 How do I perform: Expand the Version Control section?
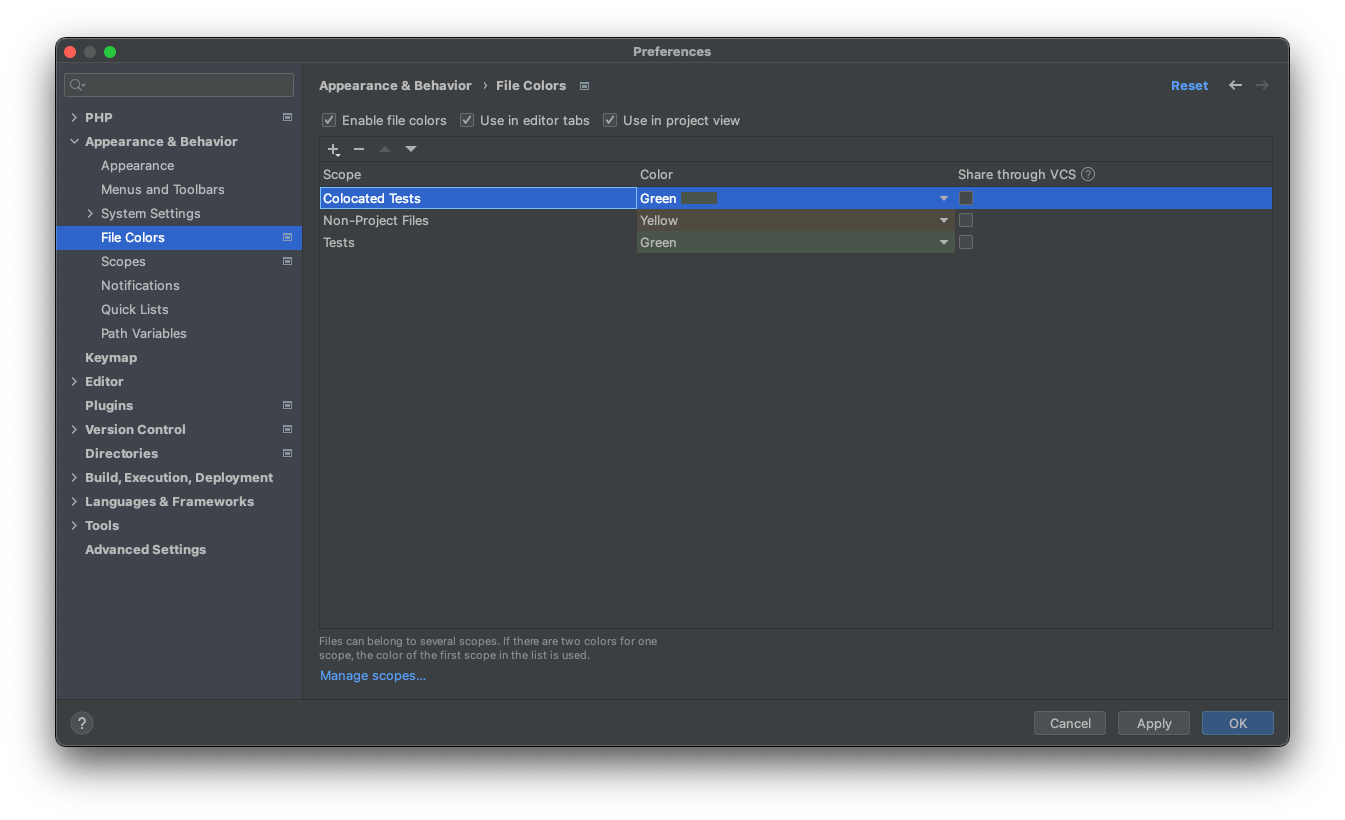pos(73,429)
